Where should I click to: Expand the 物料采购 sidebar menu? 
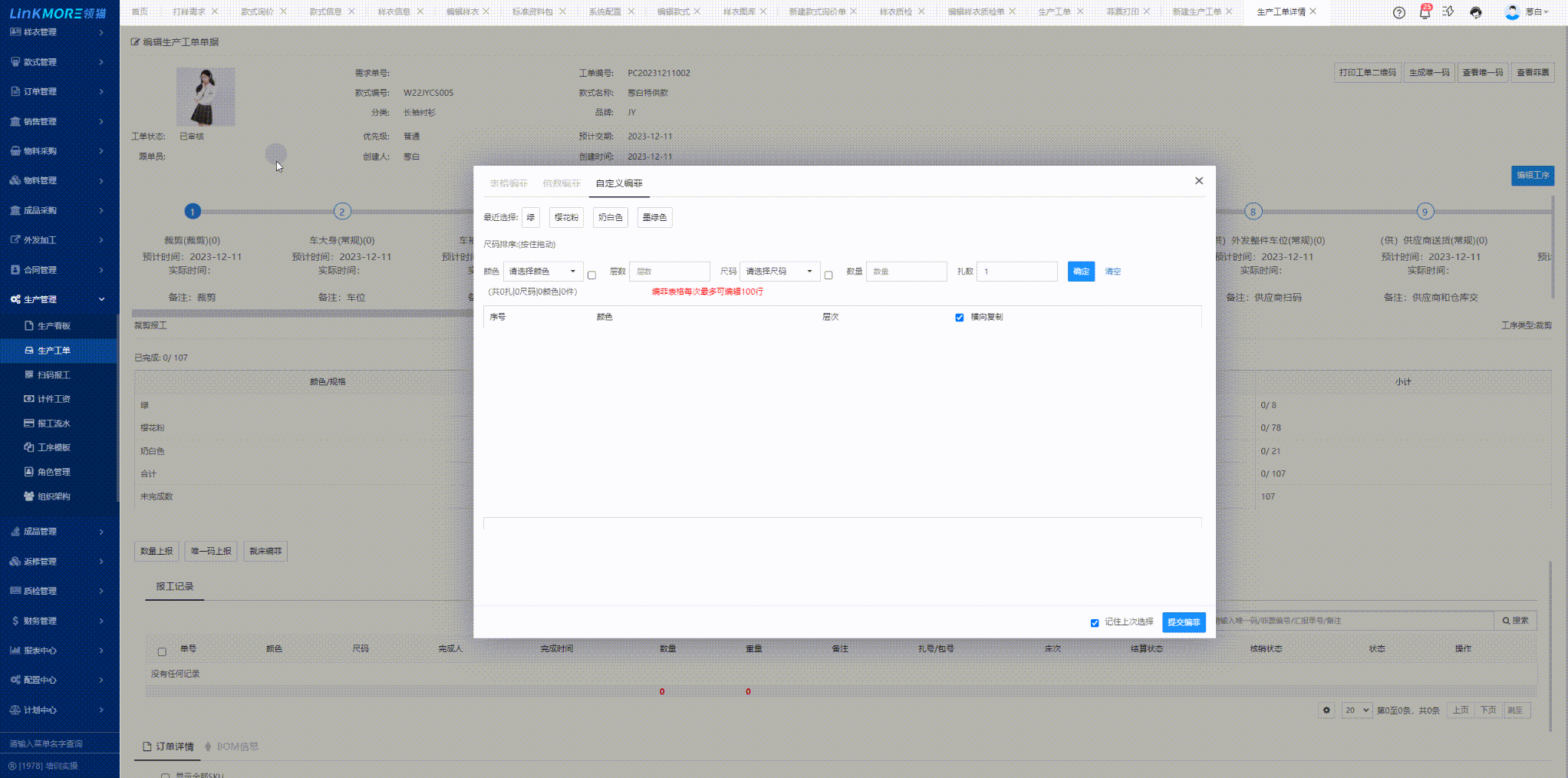[58, 151]
